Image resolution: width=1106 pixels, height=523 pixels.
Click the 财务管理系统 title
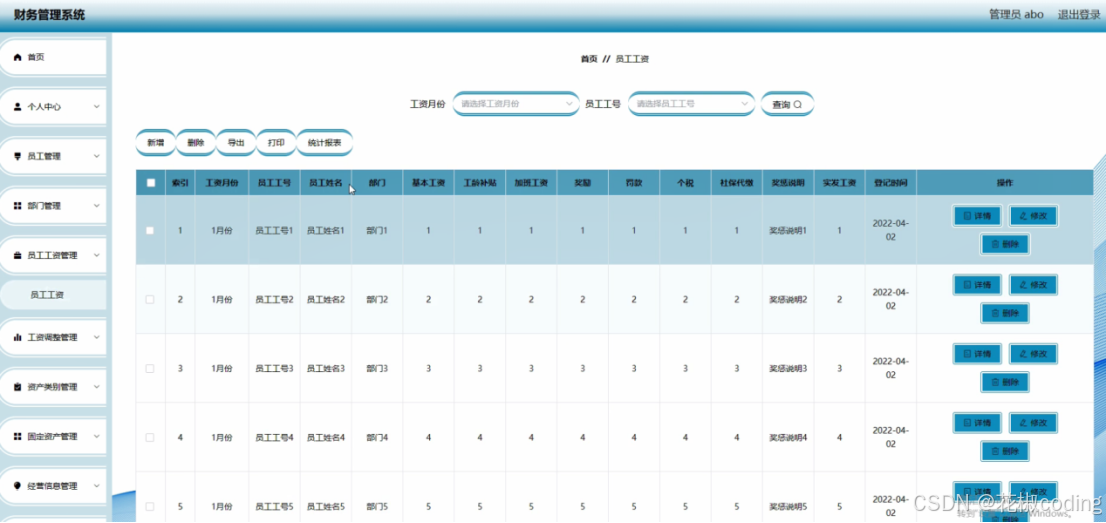(x=49, y=14)
